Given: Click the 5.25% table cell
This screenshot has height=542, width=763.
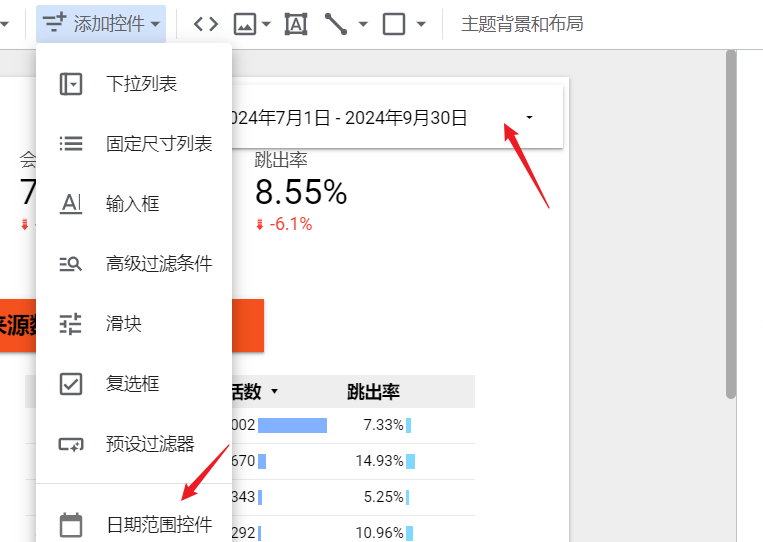Looking at the screenshot, I should coord(383,497).
